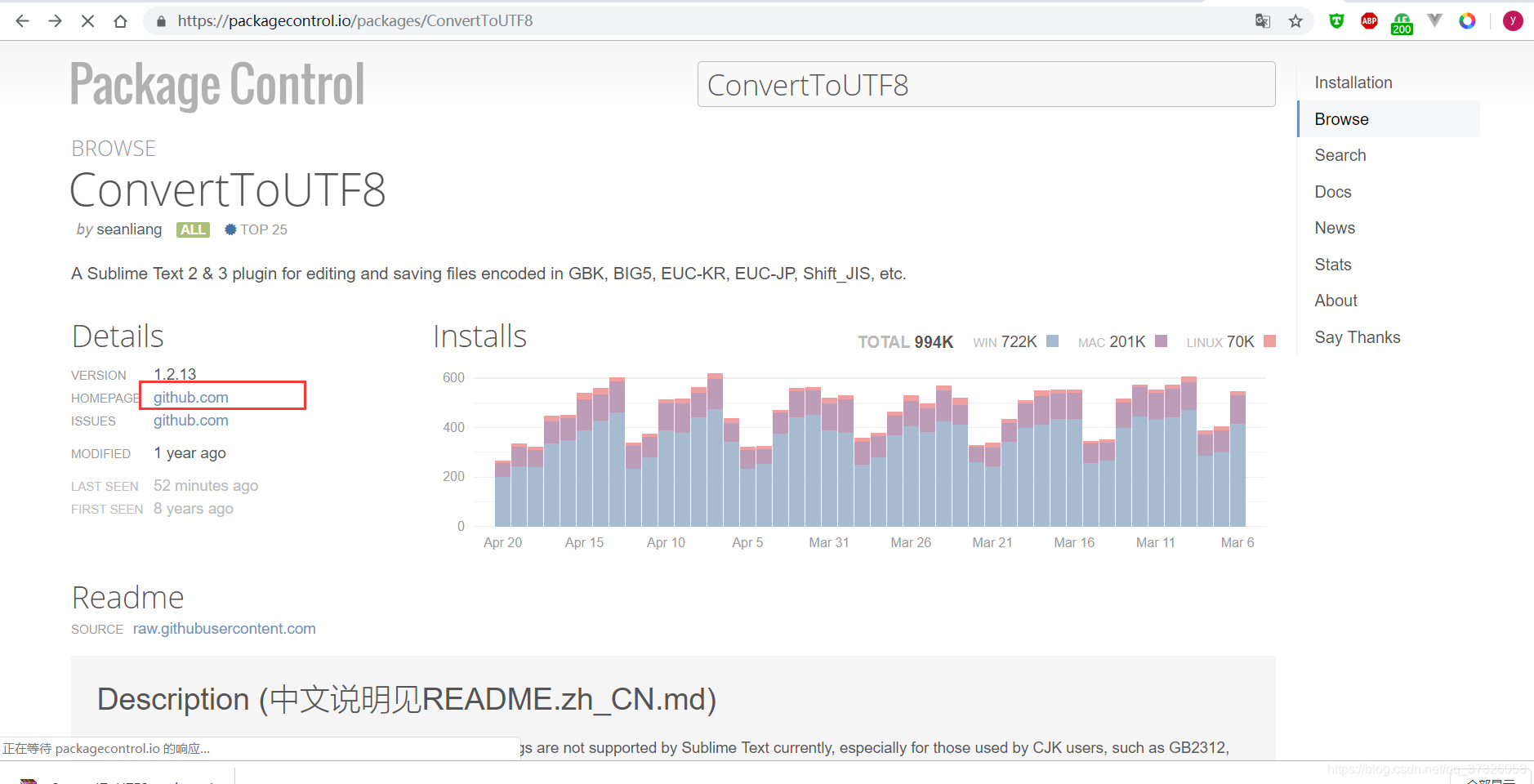The height and width of the screenshot is (784, 1534).
Task: Open the ABP adblock extension icon
Action: [x=1369, y=21]
